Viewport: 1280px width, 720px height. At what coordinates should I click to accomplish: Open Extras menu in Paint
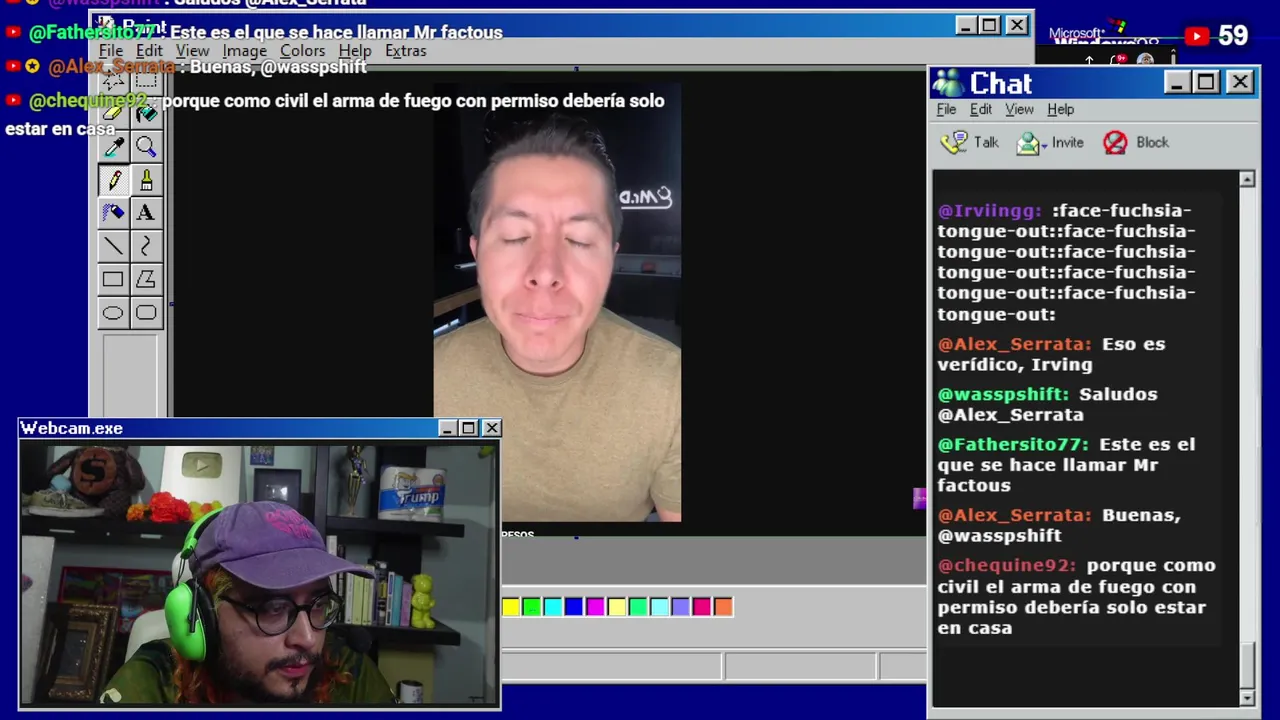(405, 51)
